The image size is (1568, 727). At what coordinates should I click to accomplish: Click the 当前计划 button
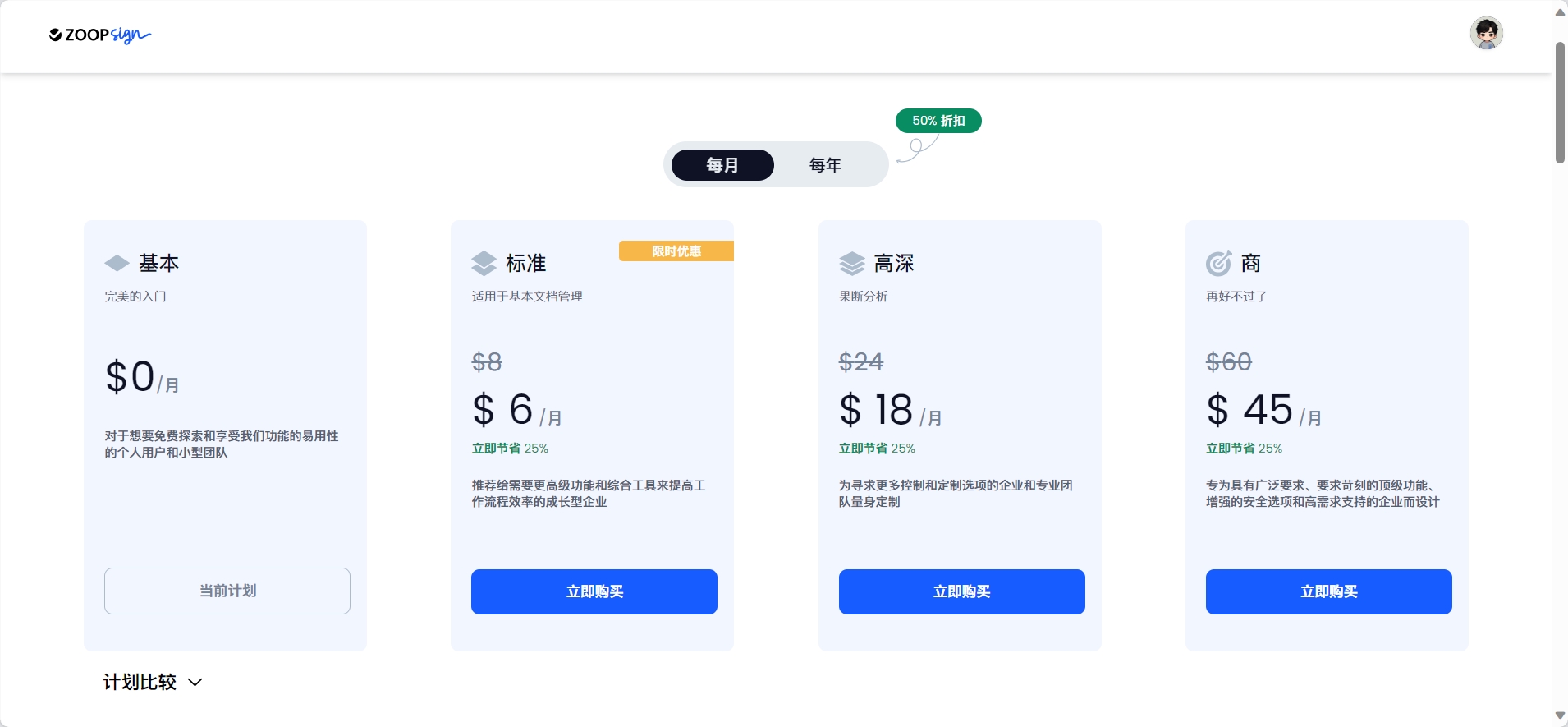point(227,591)
